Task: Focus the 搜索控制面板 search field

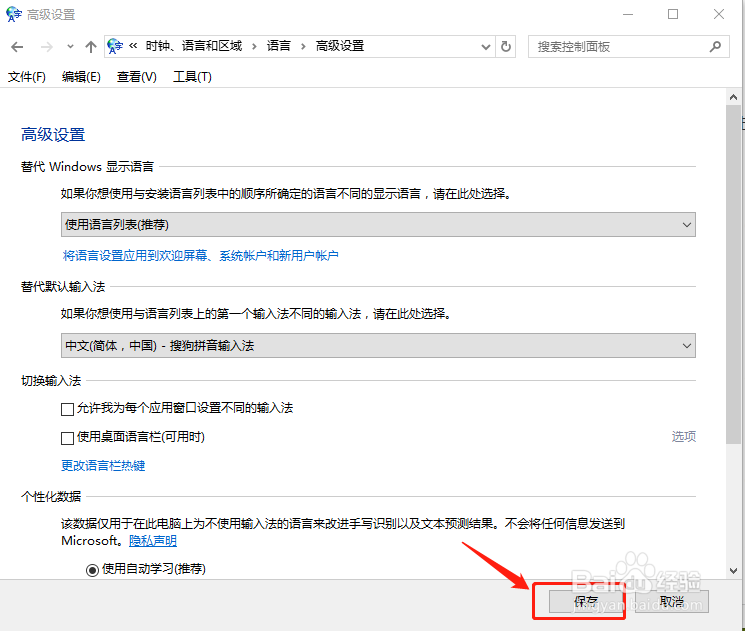Action: coord(629,47)
